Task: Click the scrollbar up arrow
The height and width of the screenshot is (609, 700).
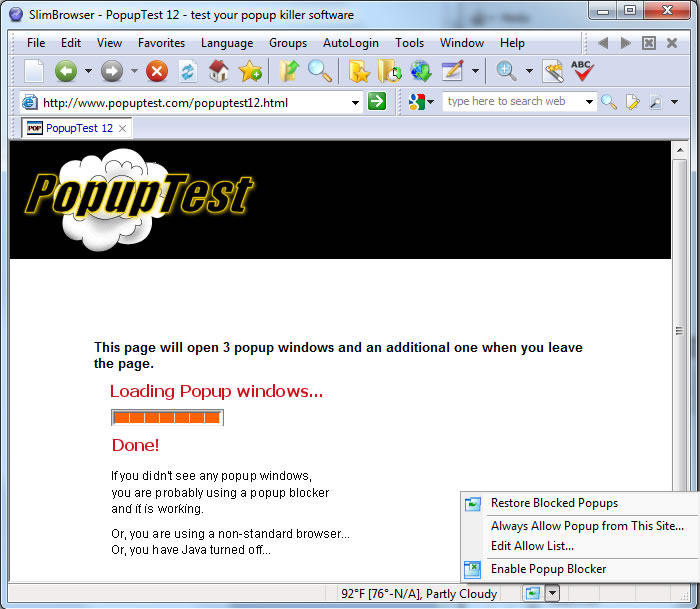Action: (x=679, y=150)
